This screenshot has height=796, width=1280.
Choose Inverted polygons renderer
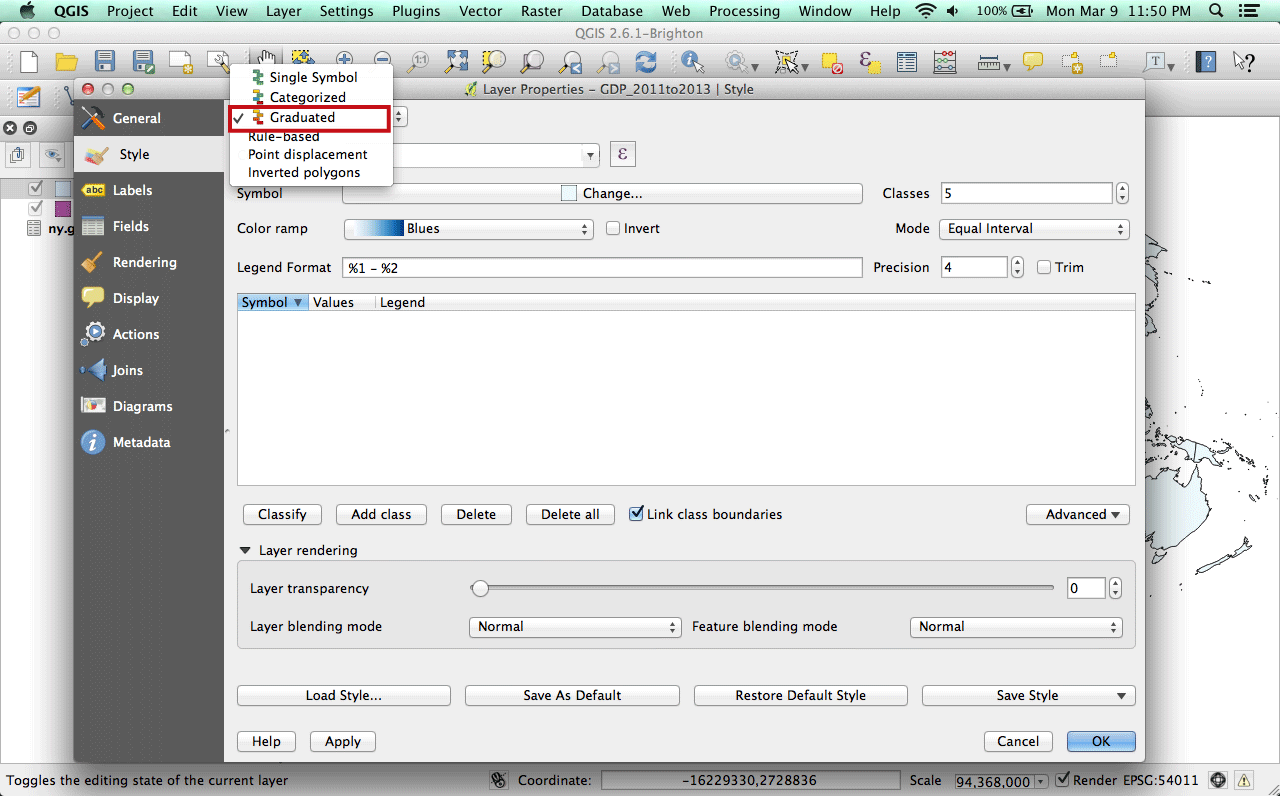coord(304,172)
